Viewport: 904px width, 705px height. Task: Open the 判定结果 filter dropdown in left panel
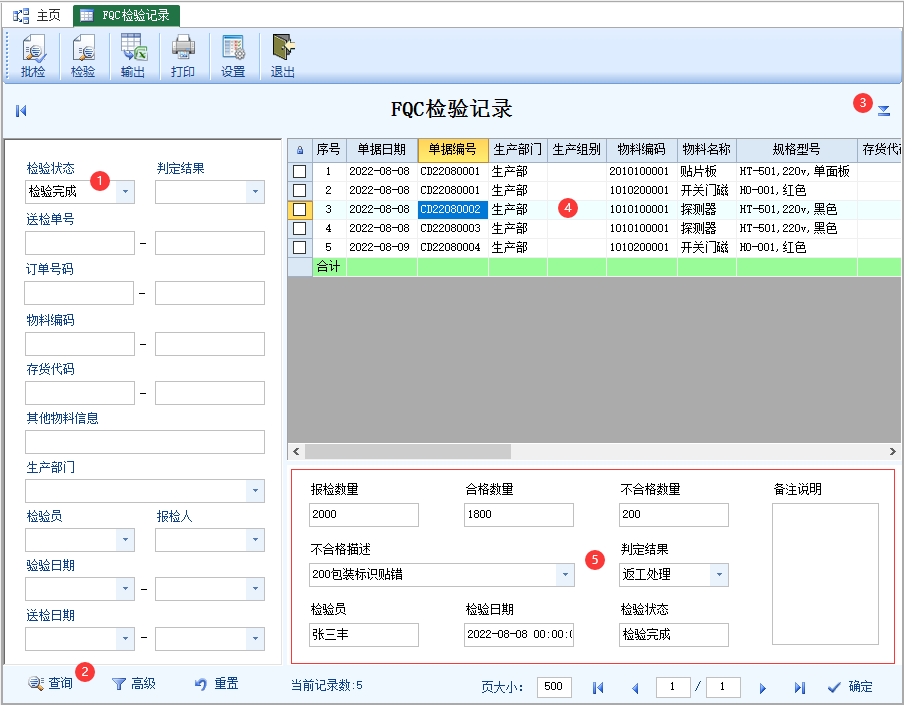point(255,192)
